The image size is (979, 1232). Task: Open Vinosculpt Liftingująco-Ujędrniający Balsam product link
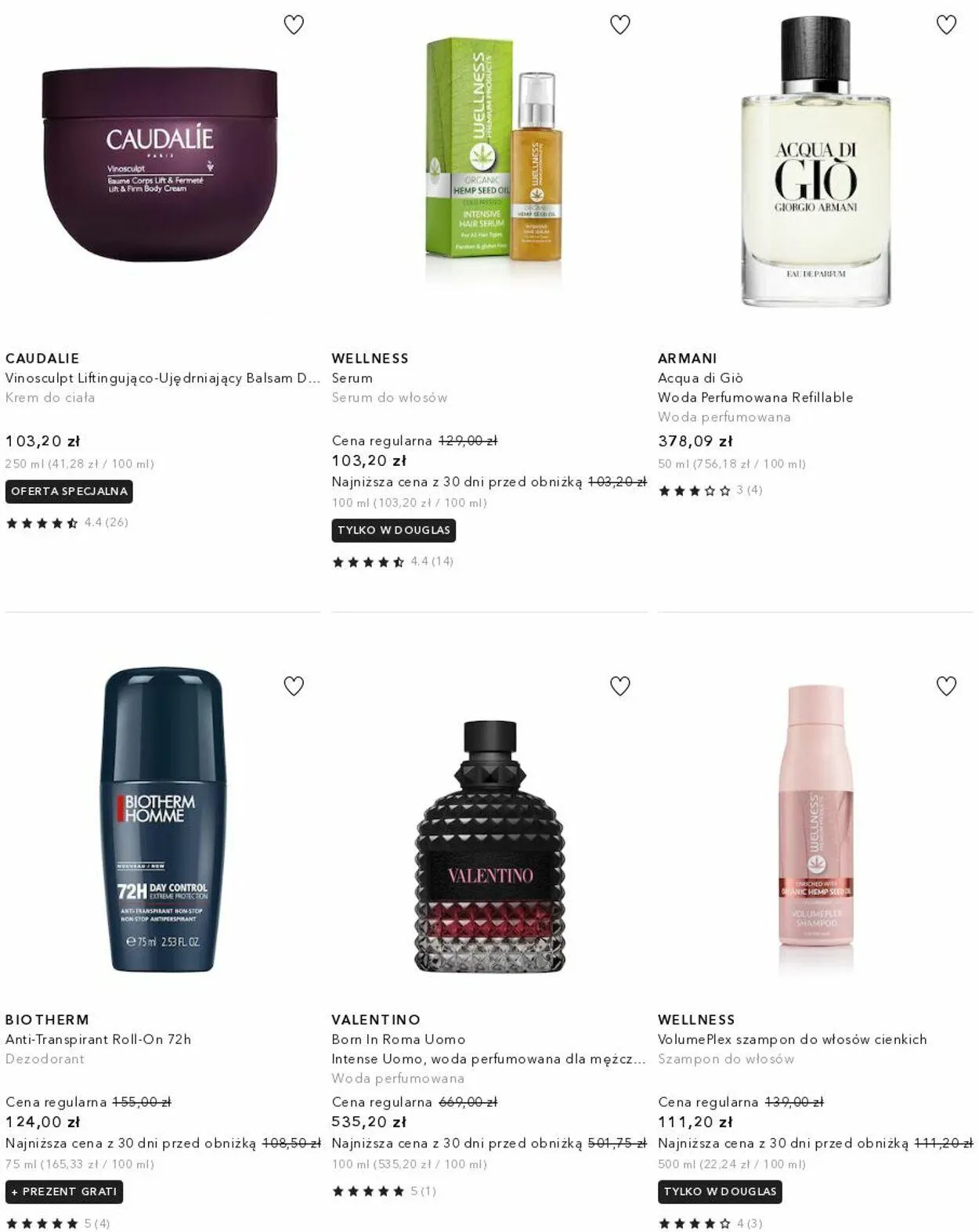pyautogui.click(x=163, y=378)
